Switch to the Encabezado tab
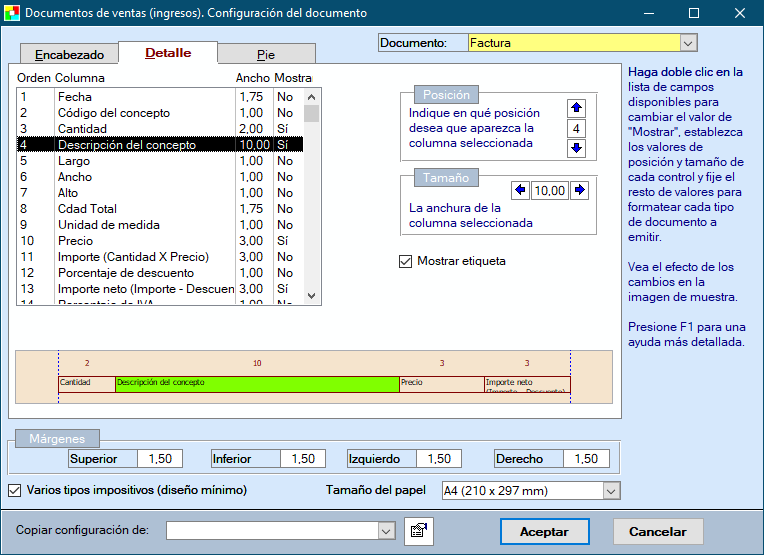The width and height of the screenshot is (764, 555). click(63, 55)
